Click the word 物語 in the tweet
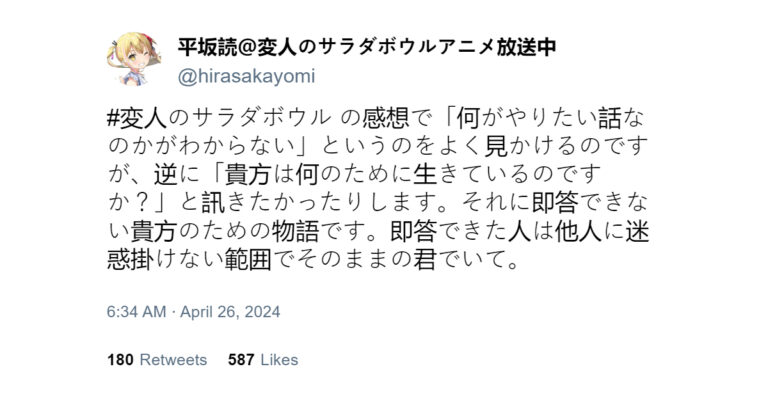Screen dimensions: 768x401 pos(295,231)
